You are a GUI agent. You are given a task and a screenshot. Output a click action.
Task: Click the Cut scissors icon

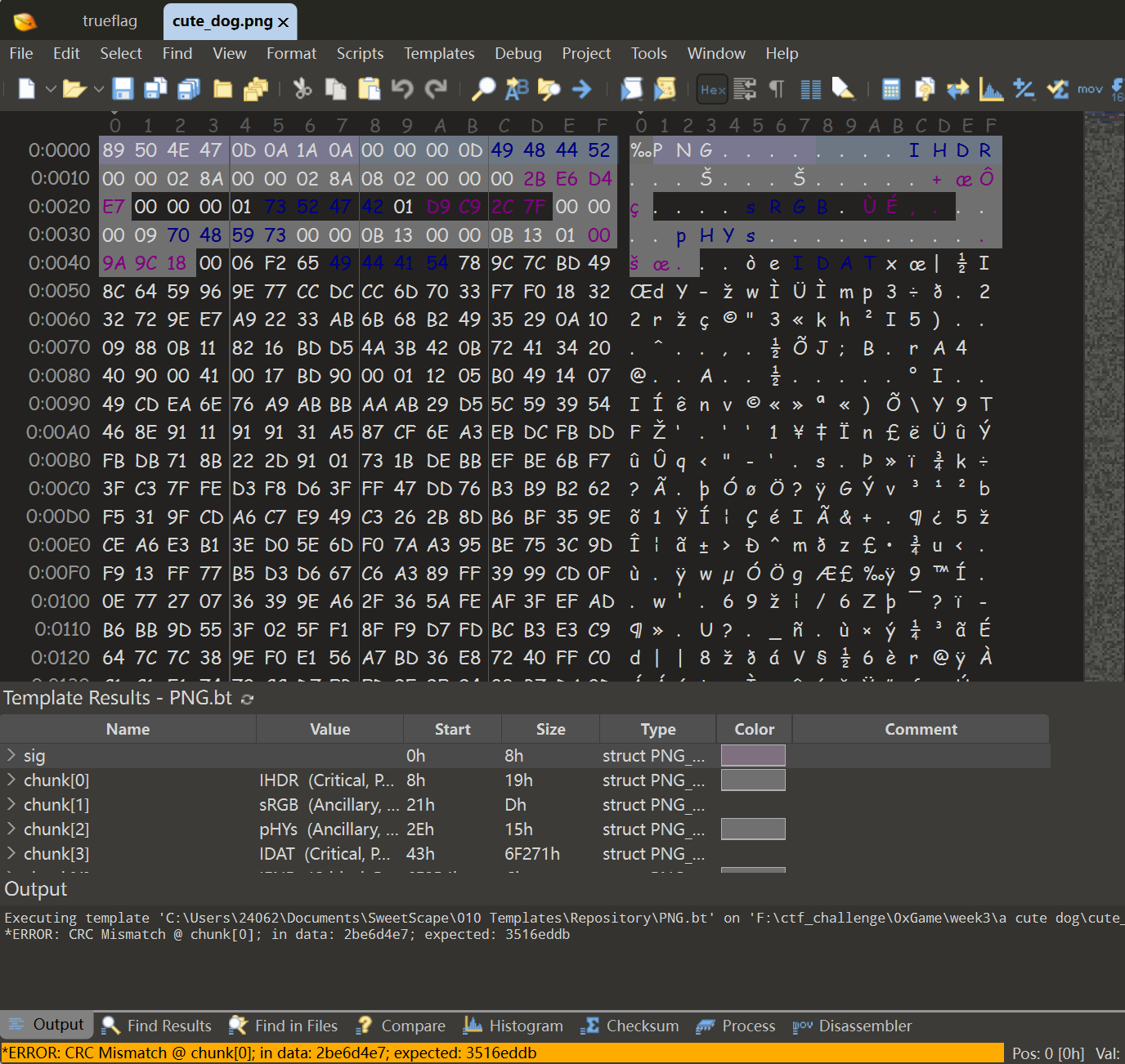tap(303, 89)
